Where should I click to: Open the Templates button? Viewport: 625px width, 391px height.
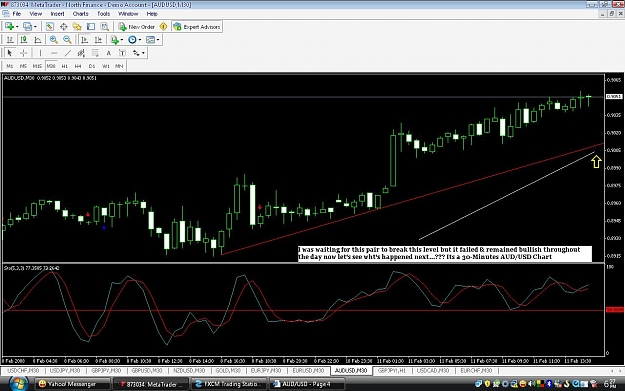pyautogui.click(x=150, y=40)
